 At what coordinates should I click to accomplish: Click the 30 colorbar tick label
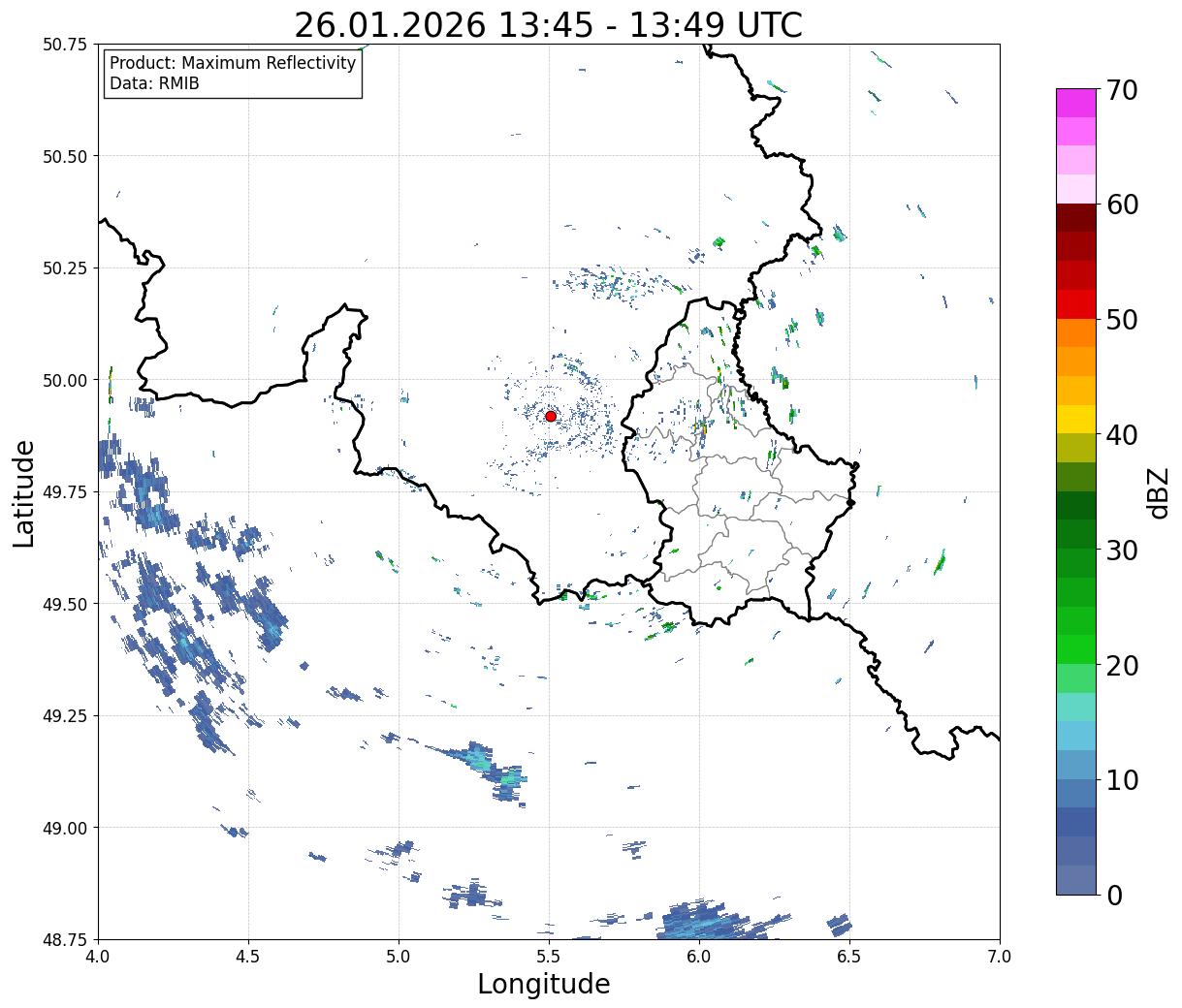(x=1122, y=550)
